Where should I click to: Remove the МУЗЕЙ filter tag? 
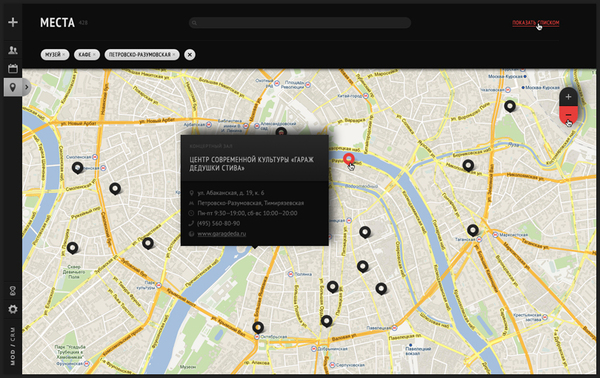pyautogui.click(x=64, y=55)
